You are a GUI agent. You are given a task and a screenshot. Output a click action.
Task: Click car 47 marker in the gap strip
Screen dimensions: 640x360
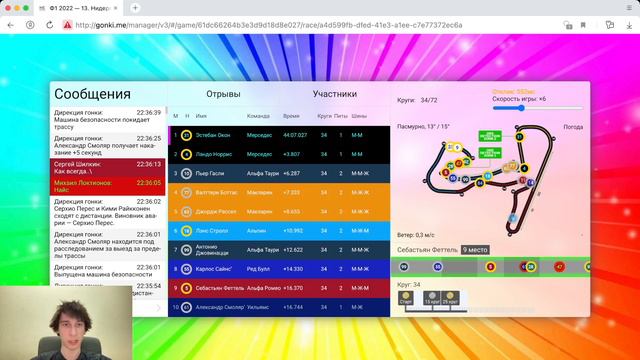pyautogui.click(x=559, y=267)
